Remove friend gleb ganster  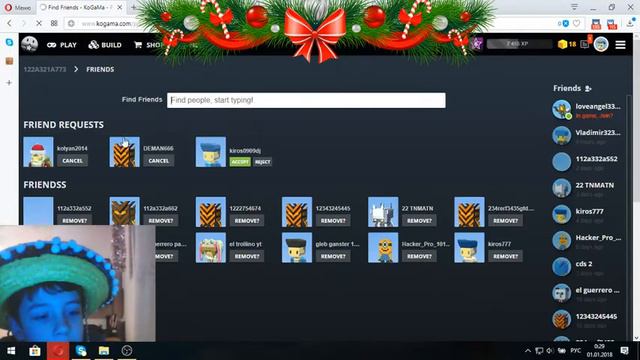(x=333, y=256)
